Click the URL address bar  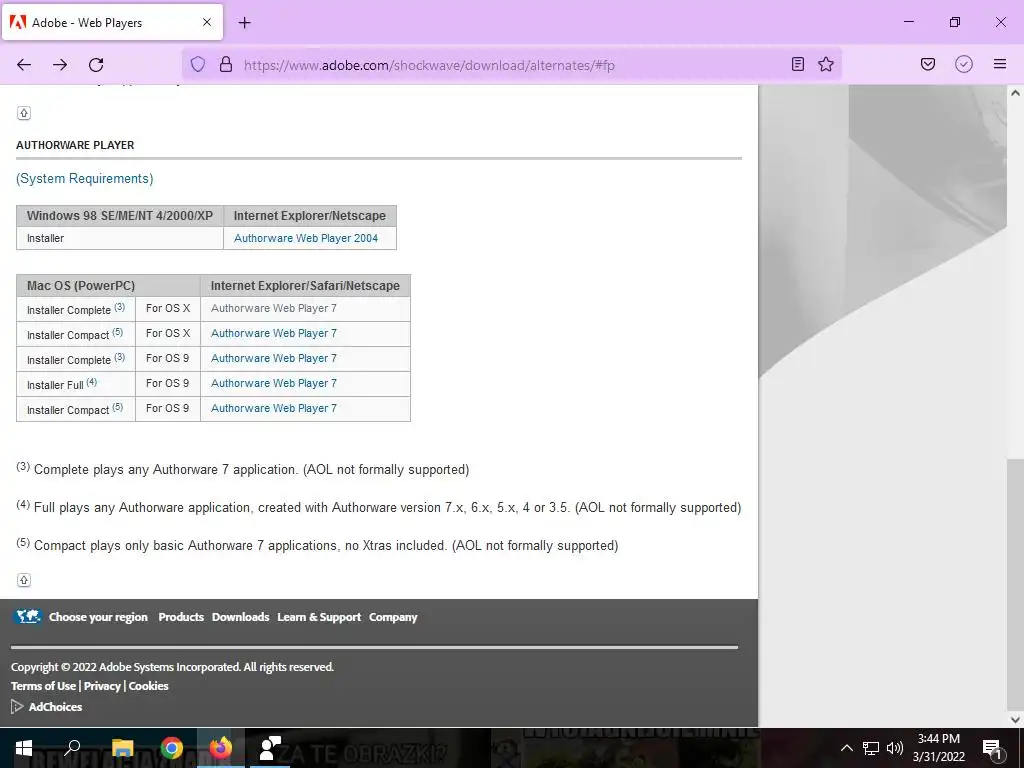click(x=511, y=65)
